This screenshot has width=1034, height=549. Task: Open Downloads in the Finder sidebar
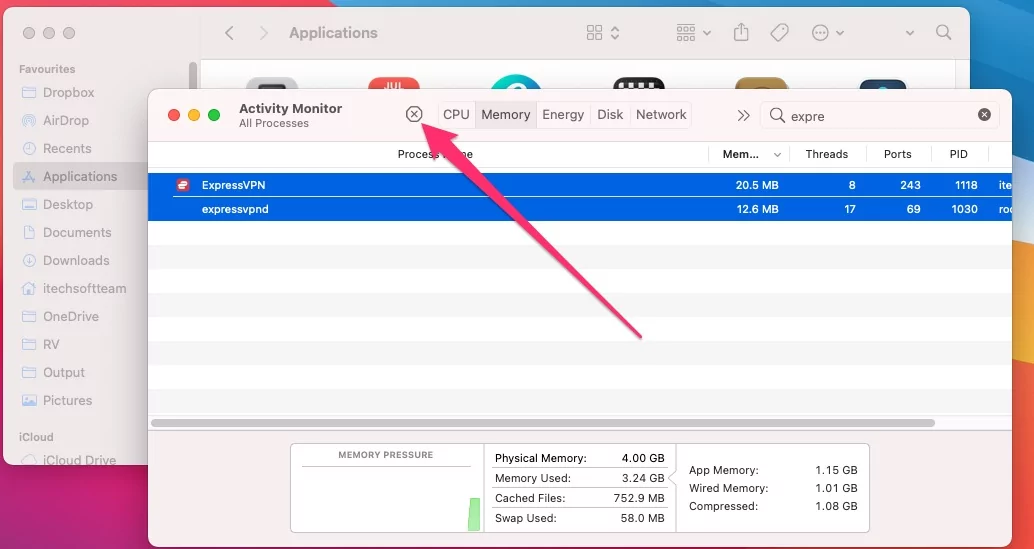pos(76,261)
